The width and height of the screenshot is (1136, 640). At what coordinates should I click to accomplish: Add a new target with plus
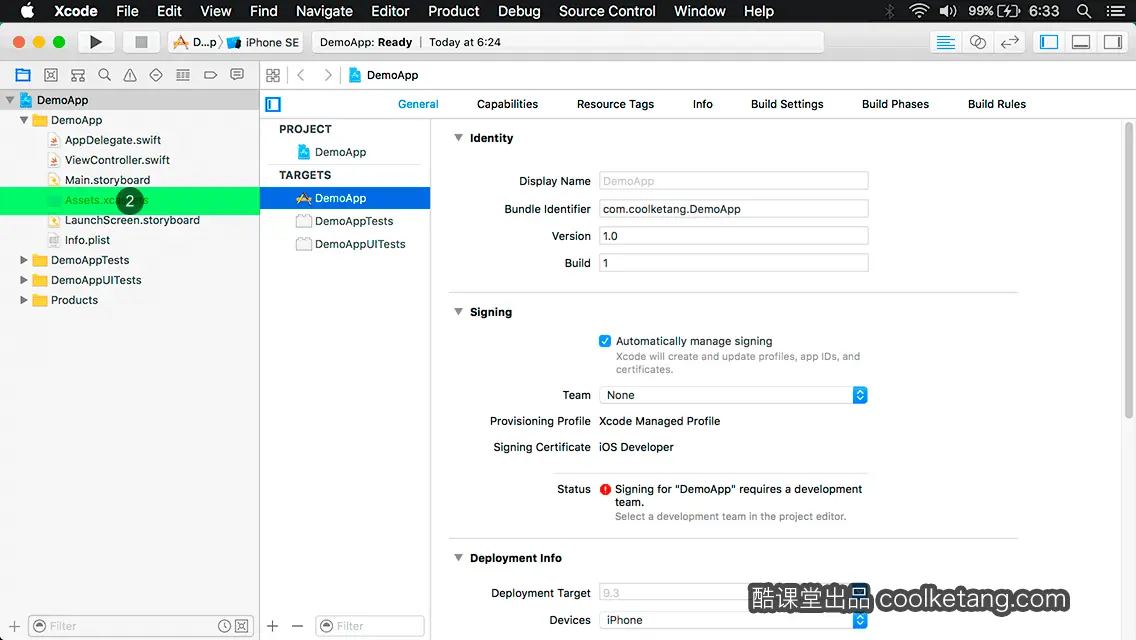coord(272,626)
